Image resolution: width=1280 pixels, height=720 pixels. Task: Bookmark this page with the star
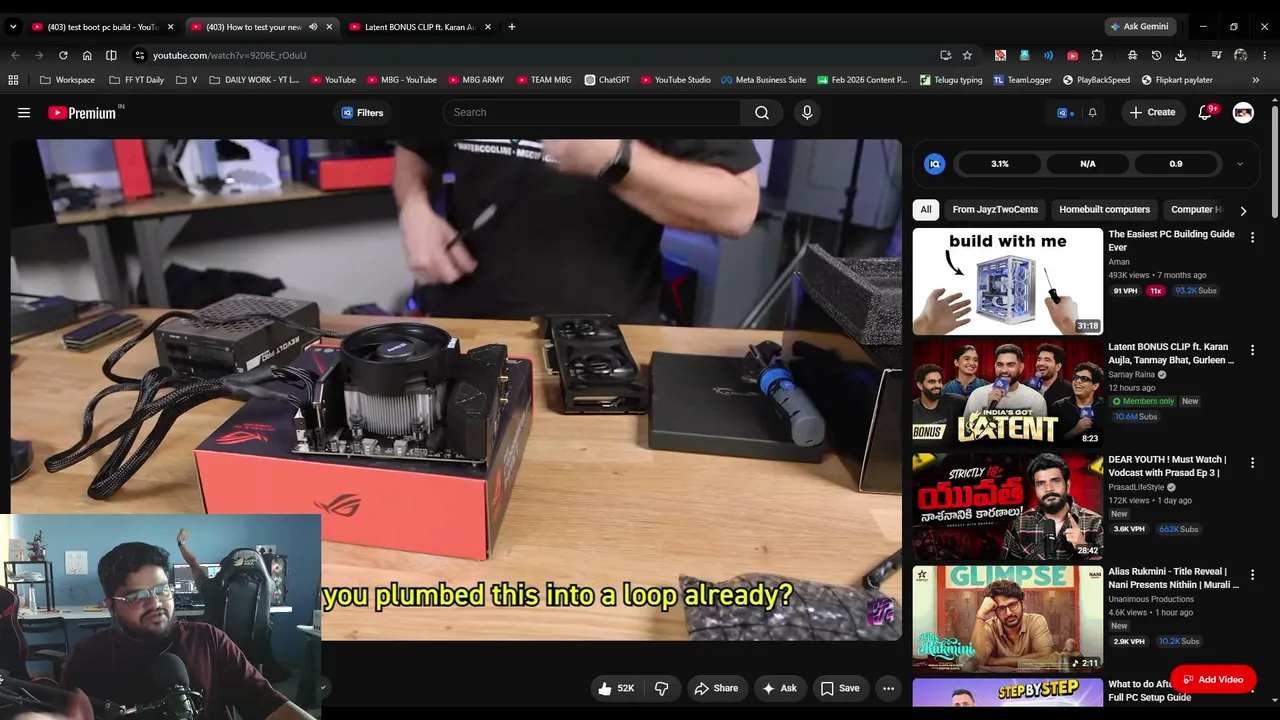pyautogui.click(x=967, y=55)
